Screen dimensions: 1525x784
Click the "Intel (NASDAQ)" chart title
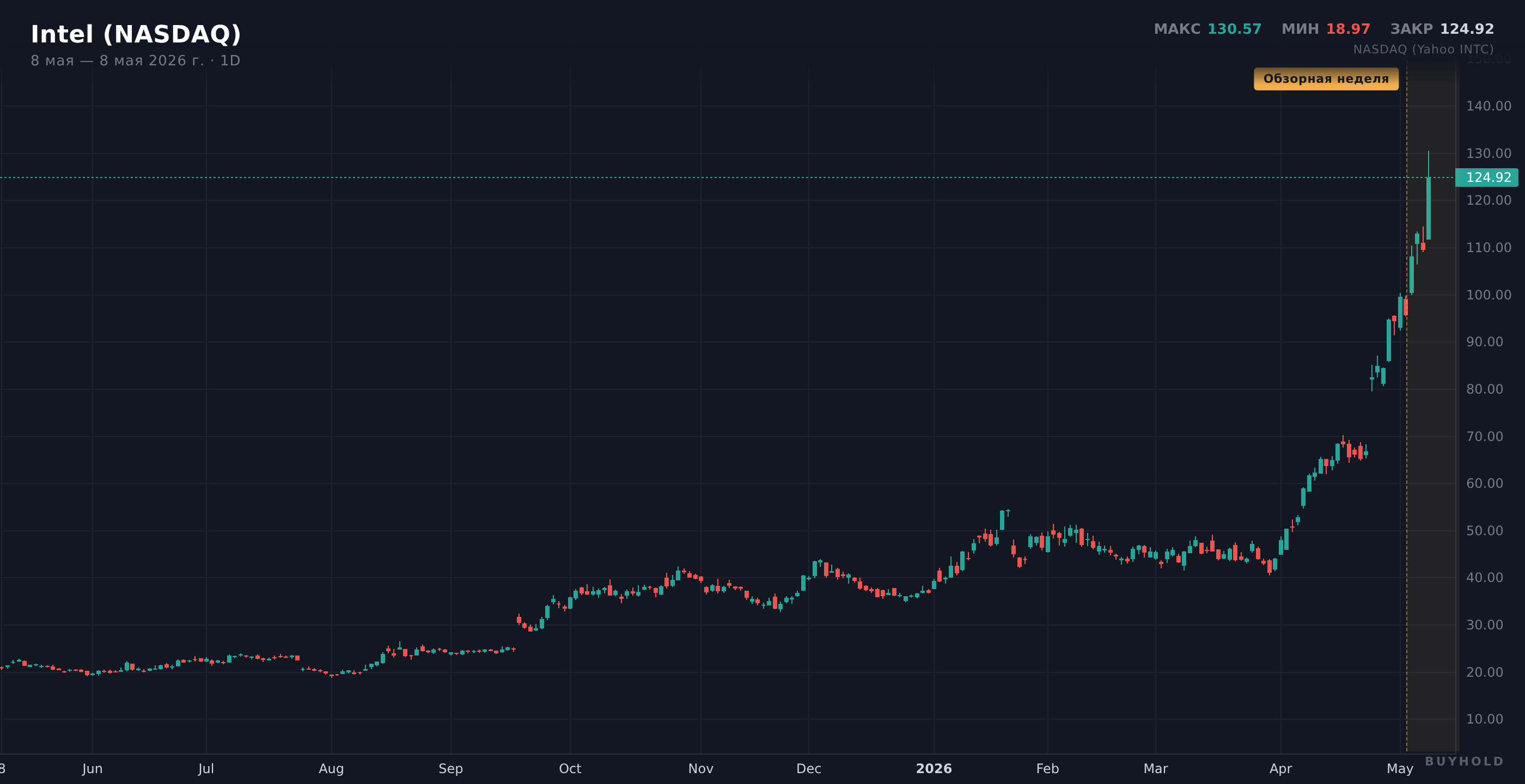[136, 34]
